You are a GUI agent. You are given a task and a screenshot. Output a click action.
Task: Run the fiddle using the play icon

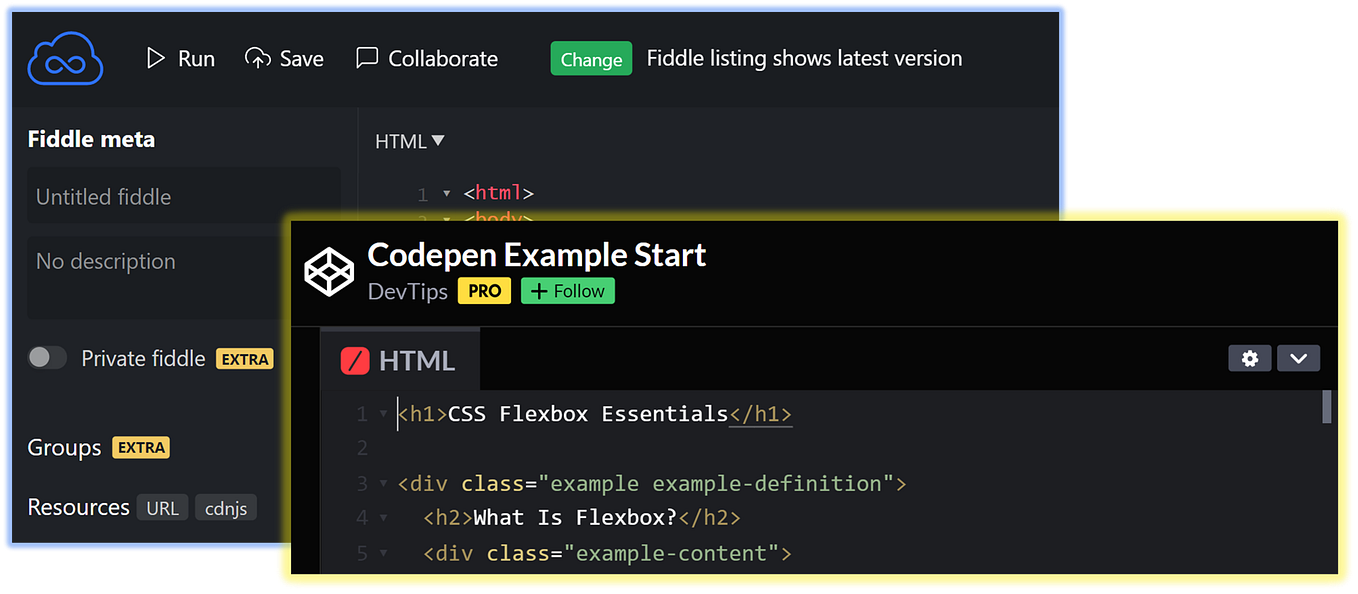155,58
